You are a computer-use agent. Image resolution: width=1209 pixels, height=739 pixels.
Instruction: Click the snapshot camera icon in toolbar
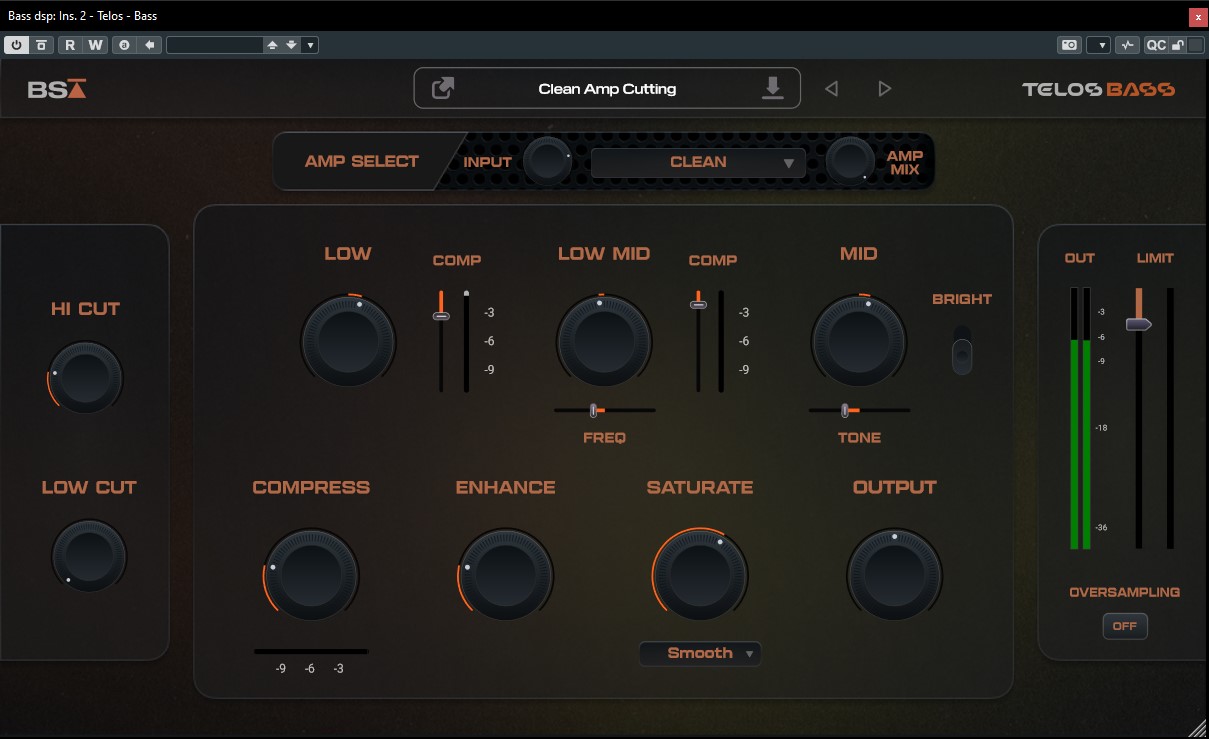coord(1069,45)
